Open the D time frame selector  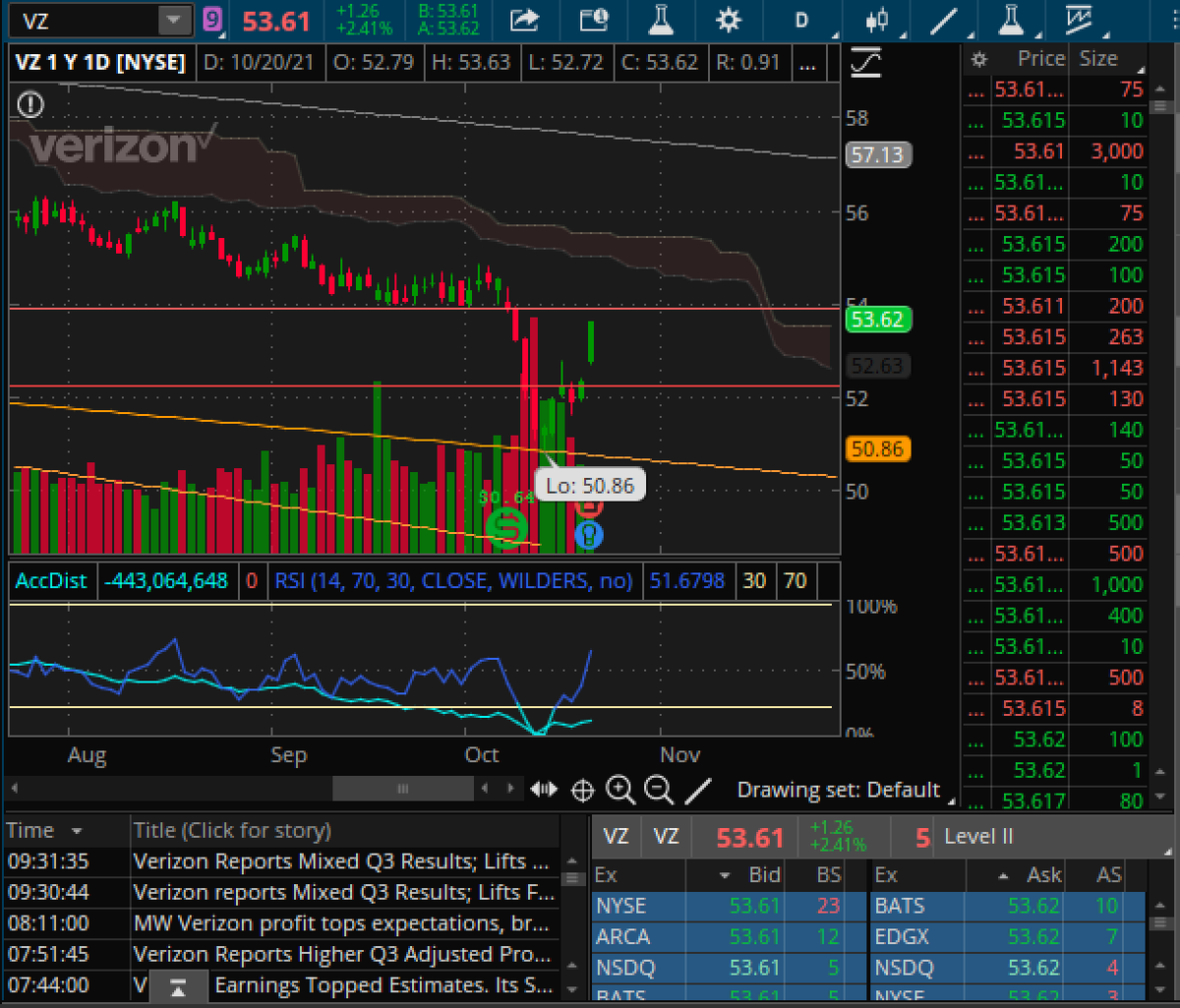point(801,20)
